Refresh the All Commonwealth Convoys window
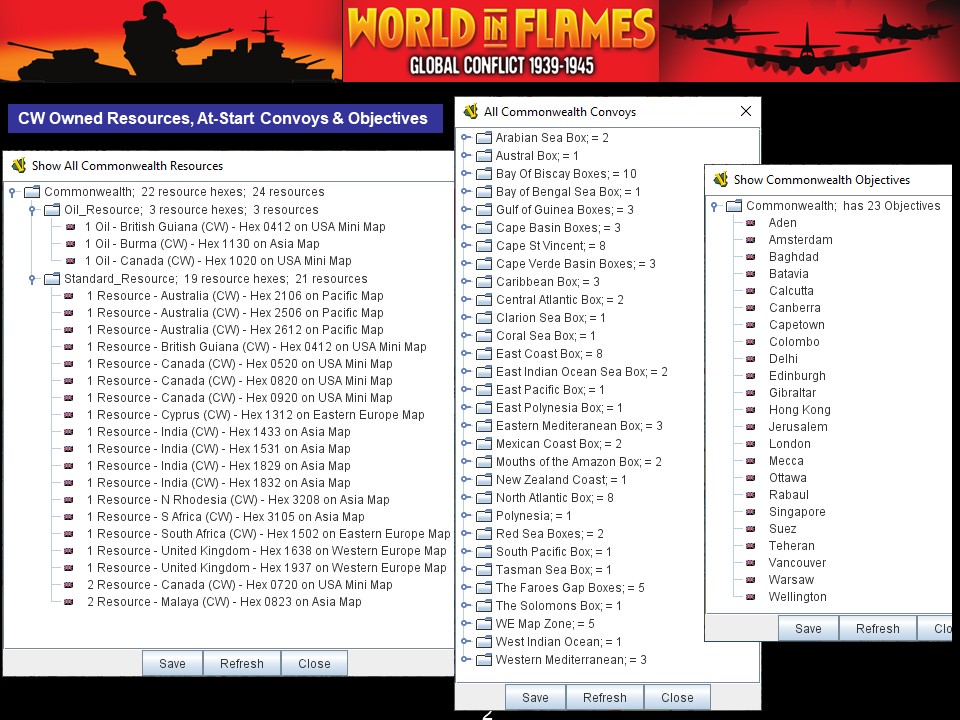 [x=605, y=697]
